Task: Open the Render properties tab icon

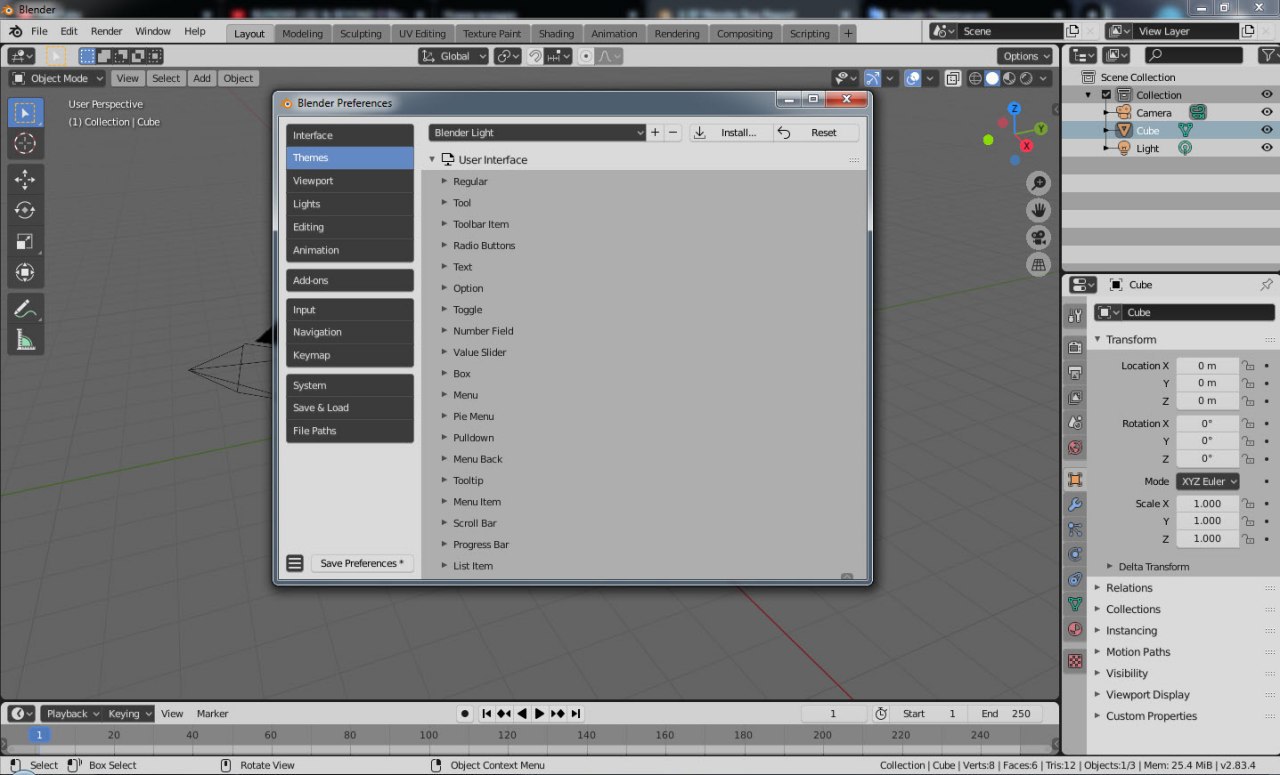Action: click(1075, 347)
